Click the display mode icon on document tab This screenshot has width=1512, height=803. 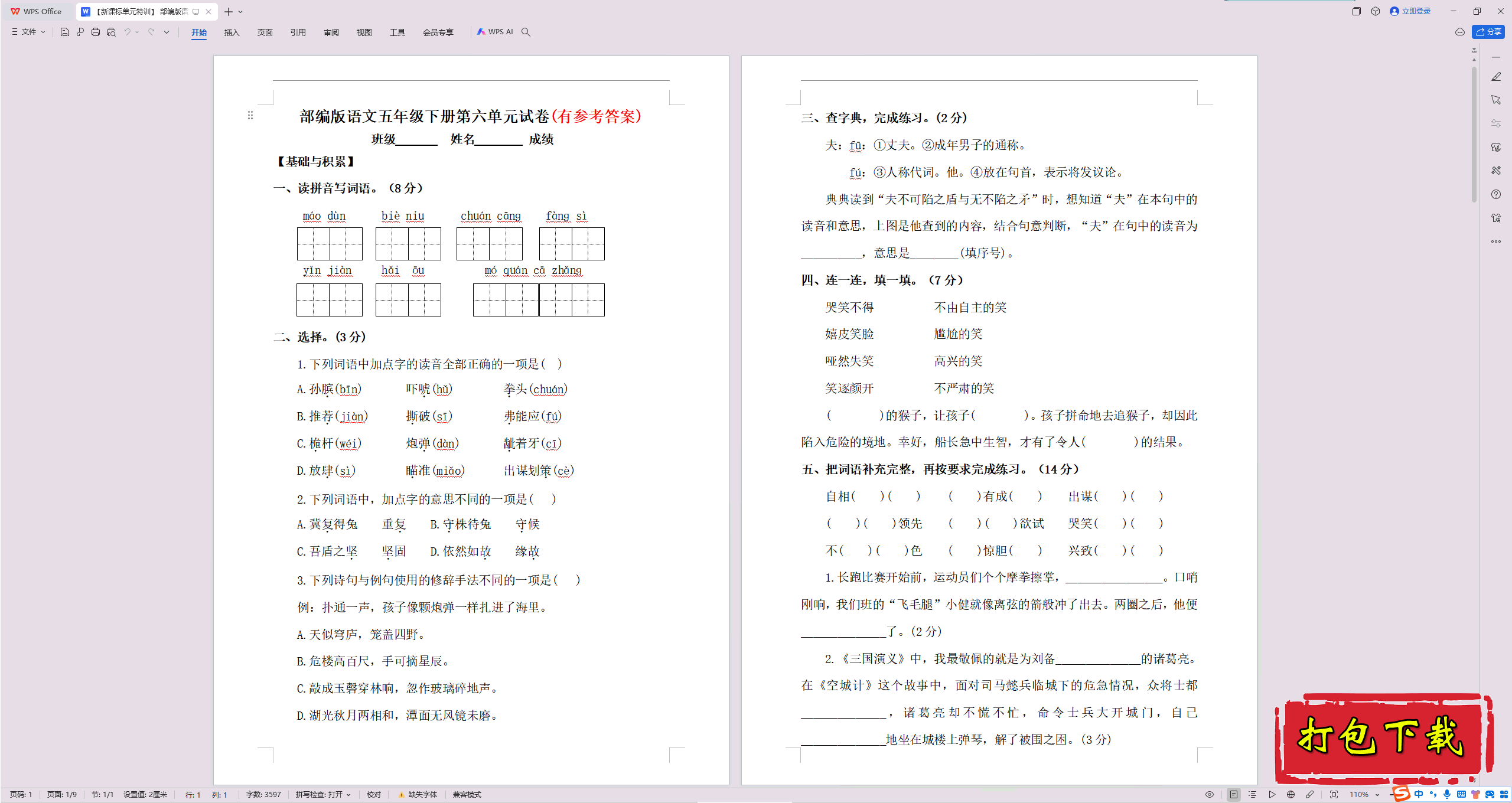click(196, 11)
